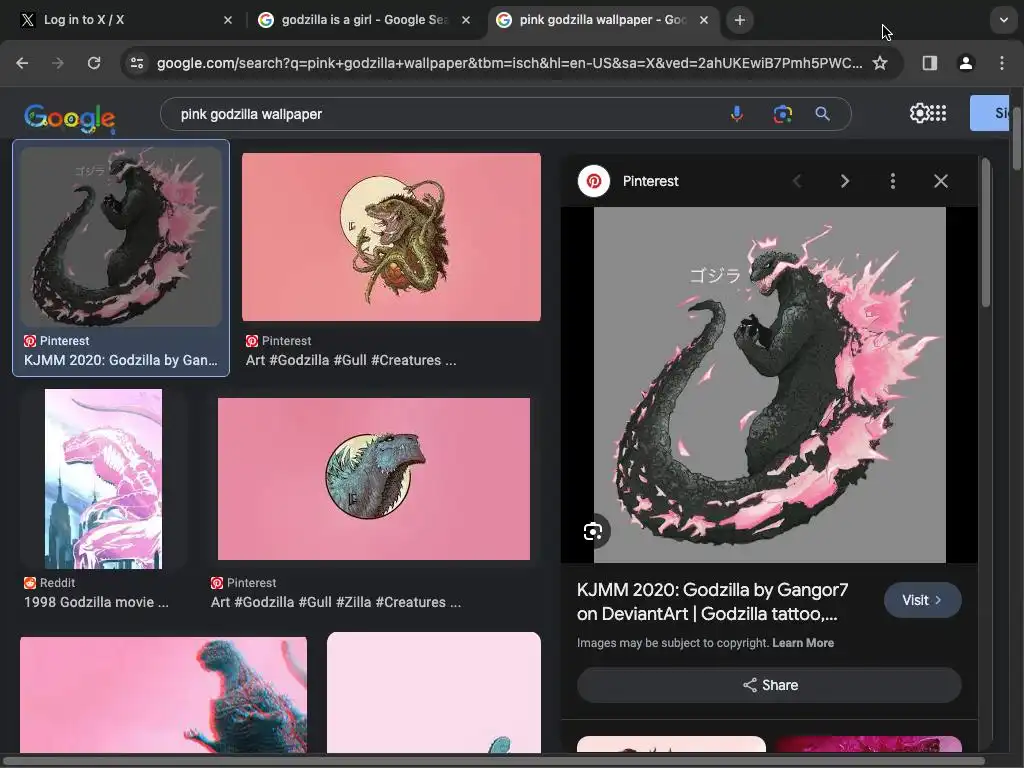This screenshot has height=768, width=1024.
Task: Click the 1998 Godzilla movie result title
Action: point(96,602)
